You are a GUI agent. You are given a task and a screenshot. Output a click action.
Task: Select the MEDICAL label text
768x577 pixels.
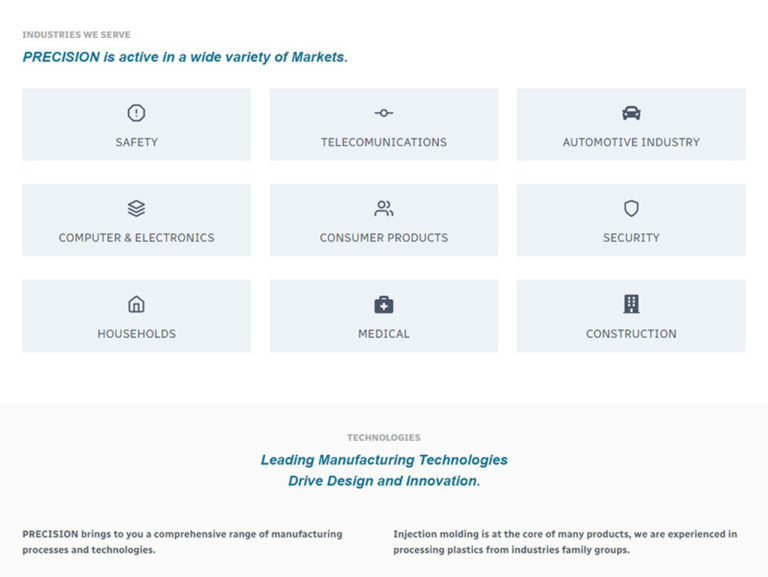pos(384,334)
